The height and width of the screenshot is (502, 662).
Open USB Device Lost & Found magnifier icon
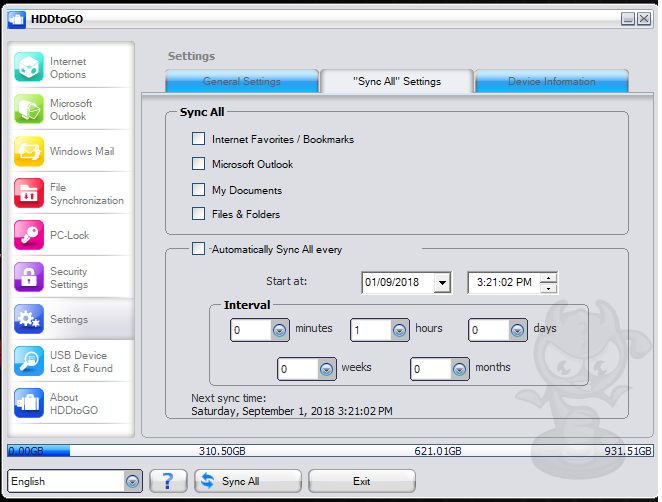[29, 361]
